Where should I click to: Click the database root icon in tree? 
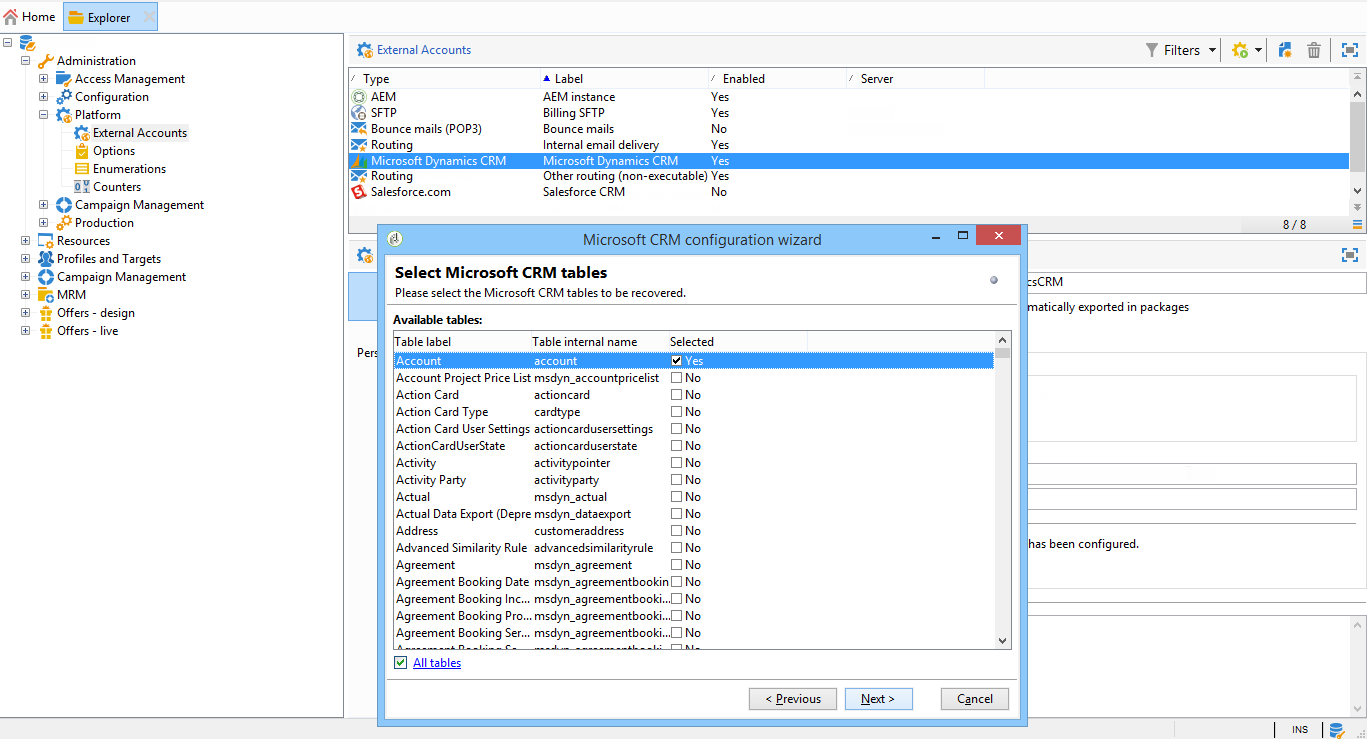click(27, 43)
